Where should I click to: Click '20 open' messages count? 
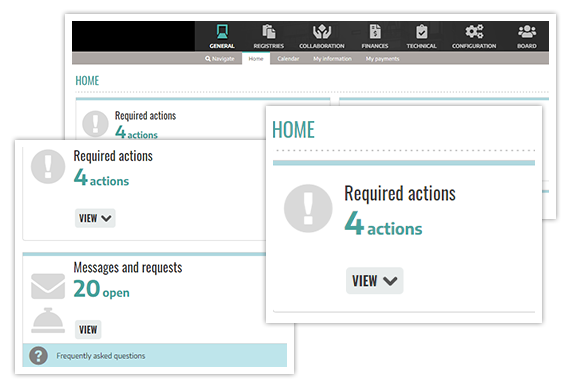tap(101, 289)
